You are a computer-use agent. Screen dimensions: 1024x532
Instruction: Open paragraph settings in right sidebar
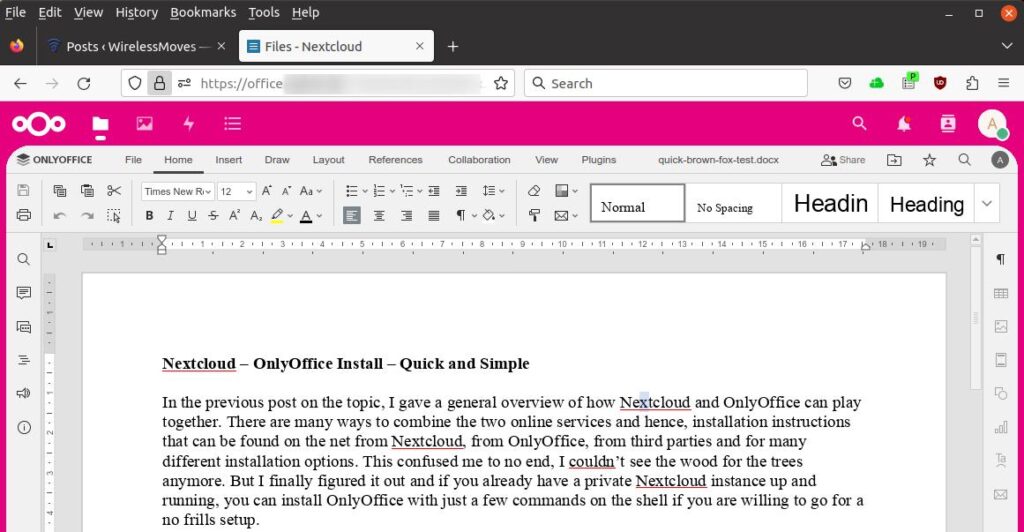(x=1000, y=259)
